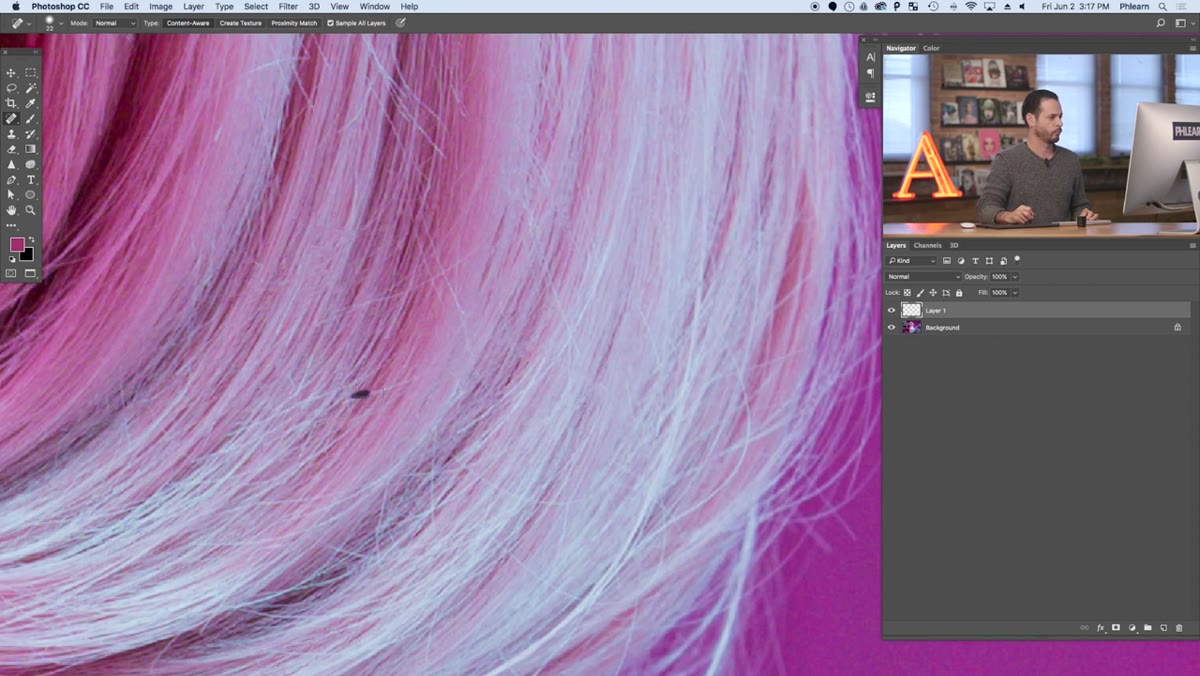
Task: Click the Photoshop search magnifier icon
Action: [1160, 22]
